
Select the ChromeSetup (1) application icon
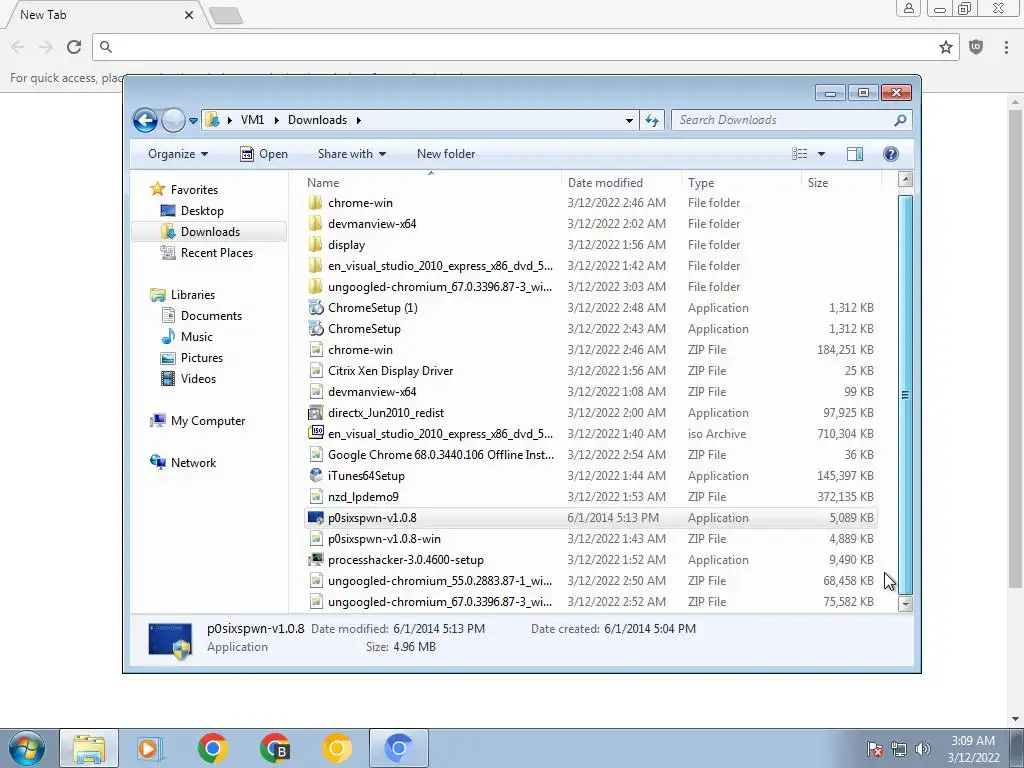(315, 308)
